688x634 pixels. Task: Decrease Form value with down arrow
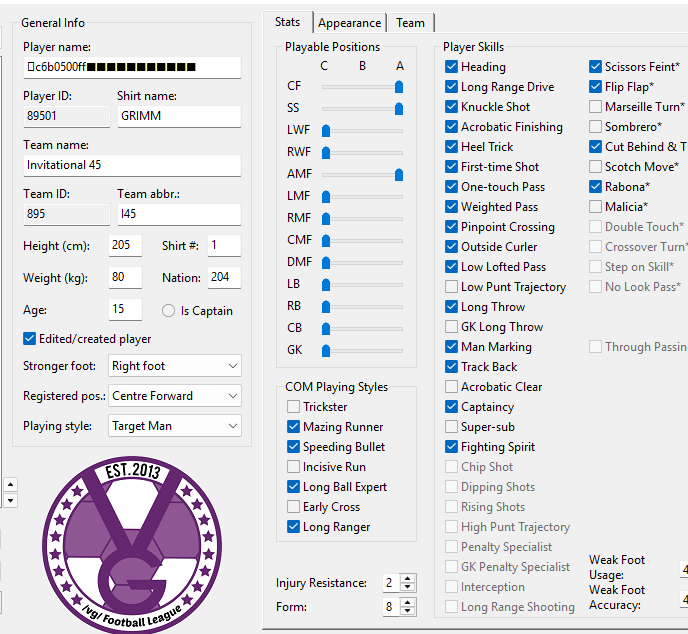pos(408,611)
